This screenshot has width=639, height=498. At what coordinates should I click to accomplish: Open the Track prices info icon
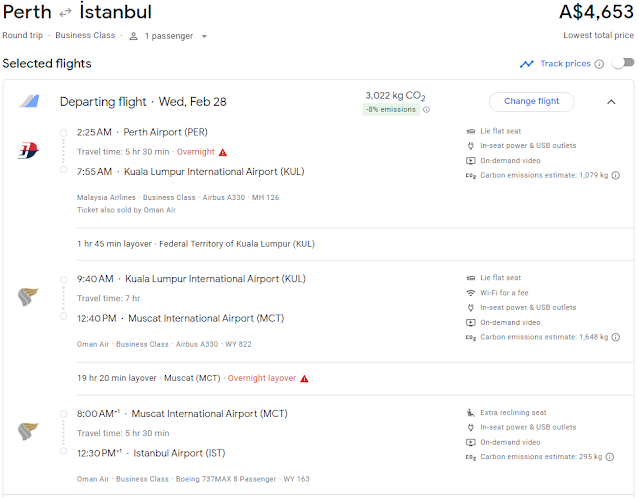pyautogui.click(x=599, y=64)
